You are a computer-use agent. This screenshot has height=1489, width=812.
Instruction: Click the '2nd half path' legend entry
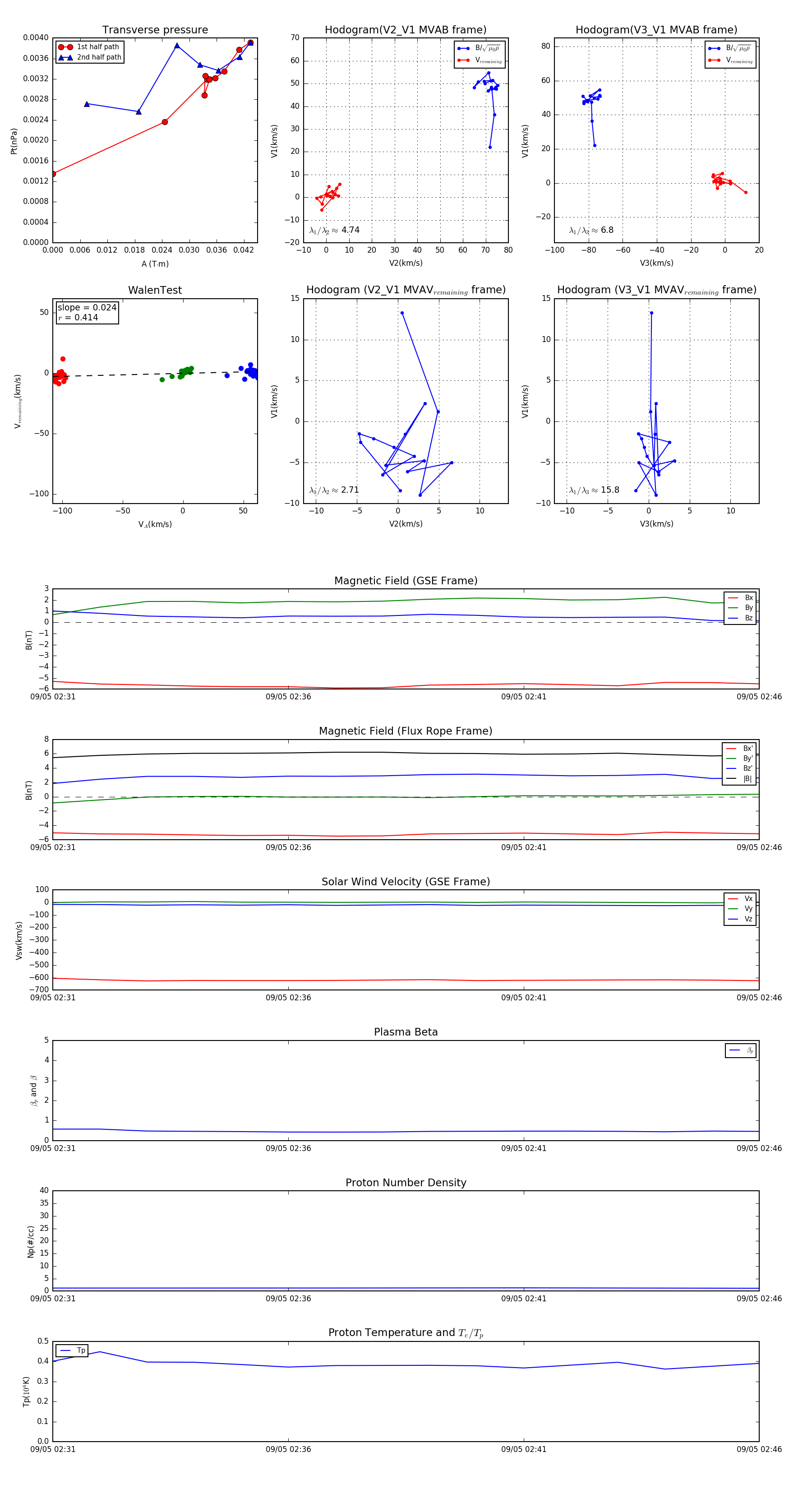[90, 57]
